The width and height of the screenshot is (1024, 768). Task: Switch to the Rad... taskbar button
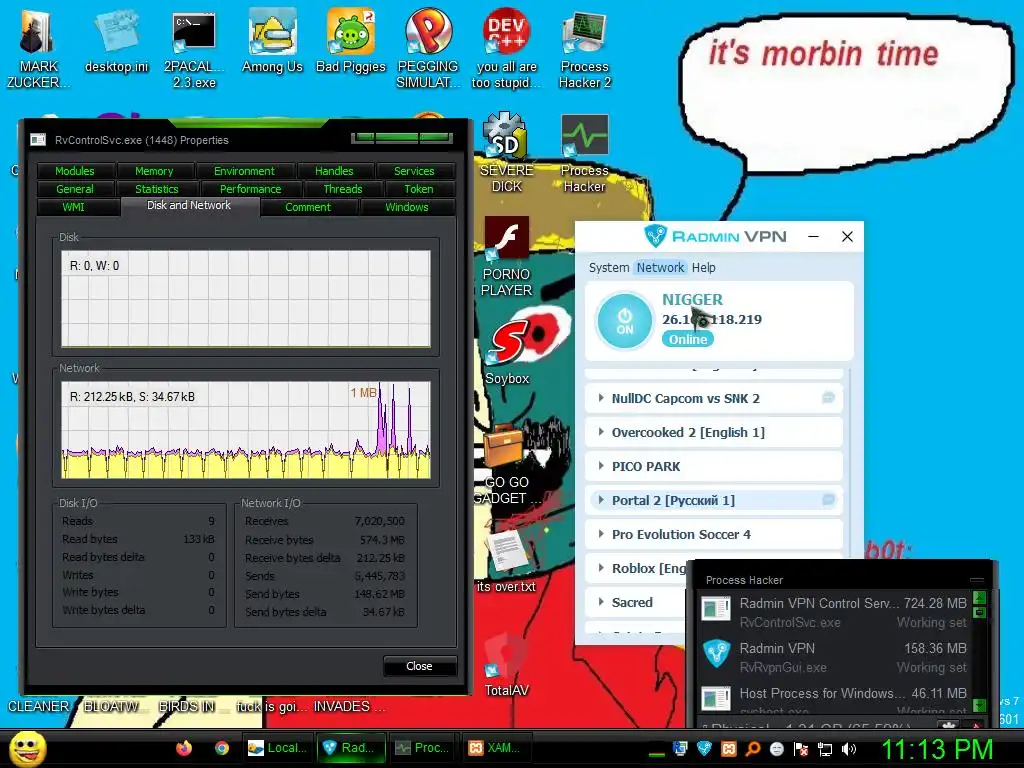tap(351, 748)
